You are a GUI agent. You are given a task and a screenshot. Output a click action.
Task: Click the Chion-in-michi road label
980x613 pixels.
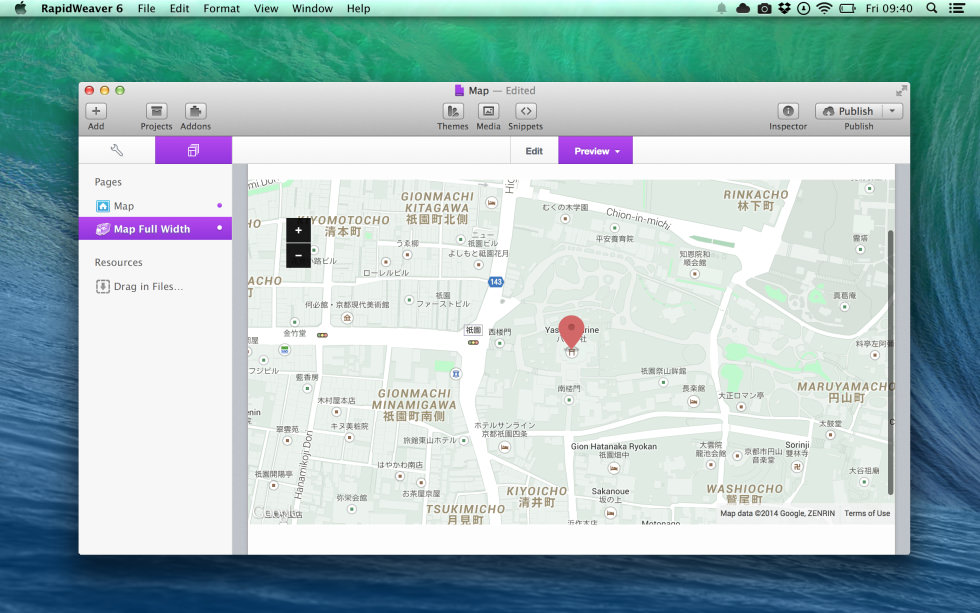[638, 219]
